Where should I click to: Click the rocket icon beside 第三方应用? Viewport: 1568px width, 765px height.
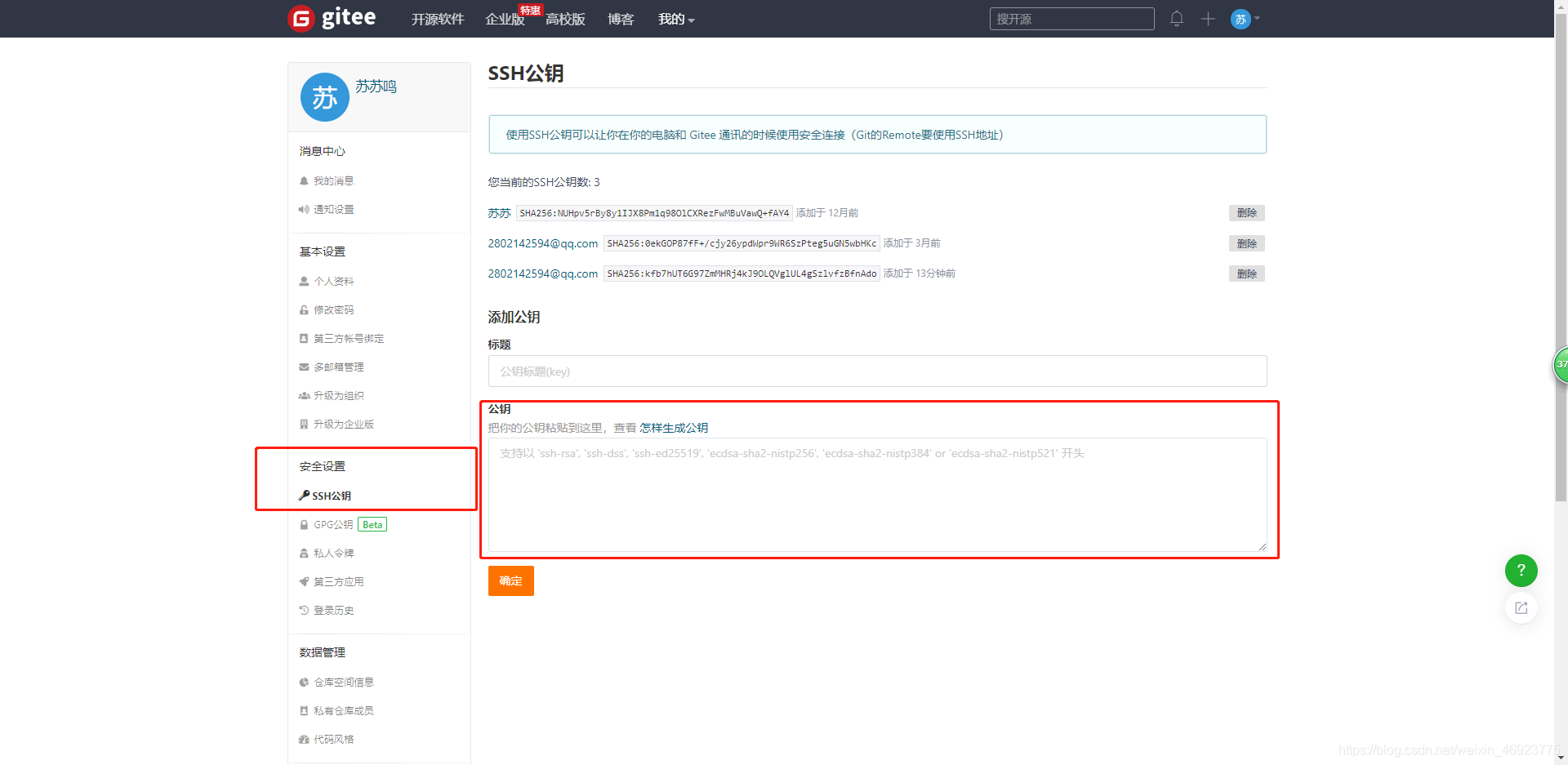point(304,581)
